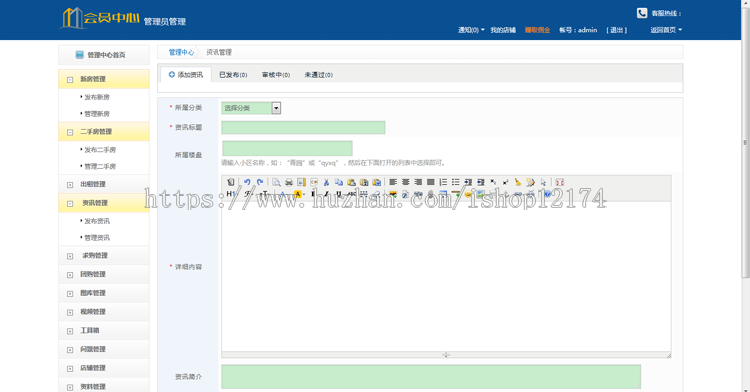Undo the last editor action
750x392 pixels.
247,182
